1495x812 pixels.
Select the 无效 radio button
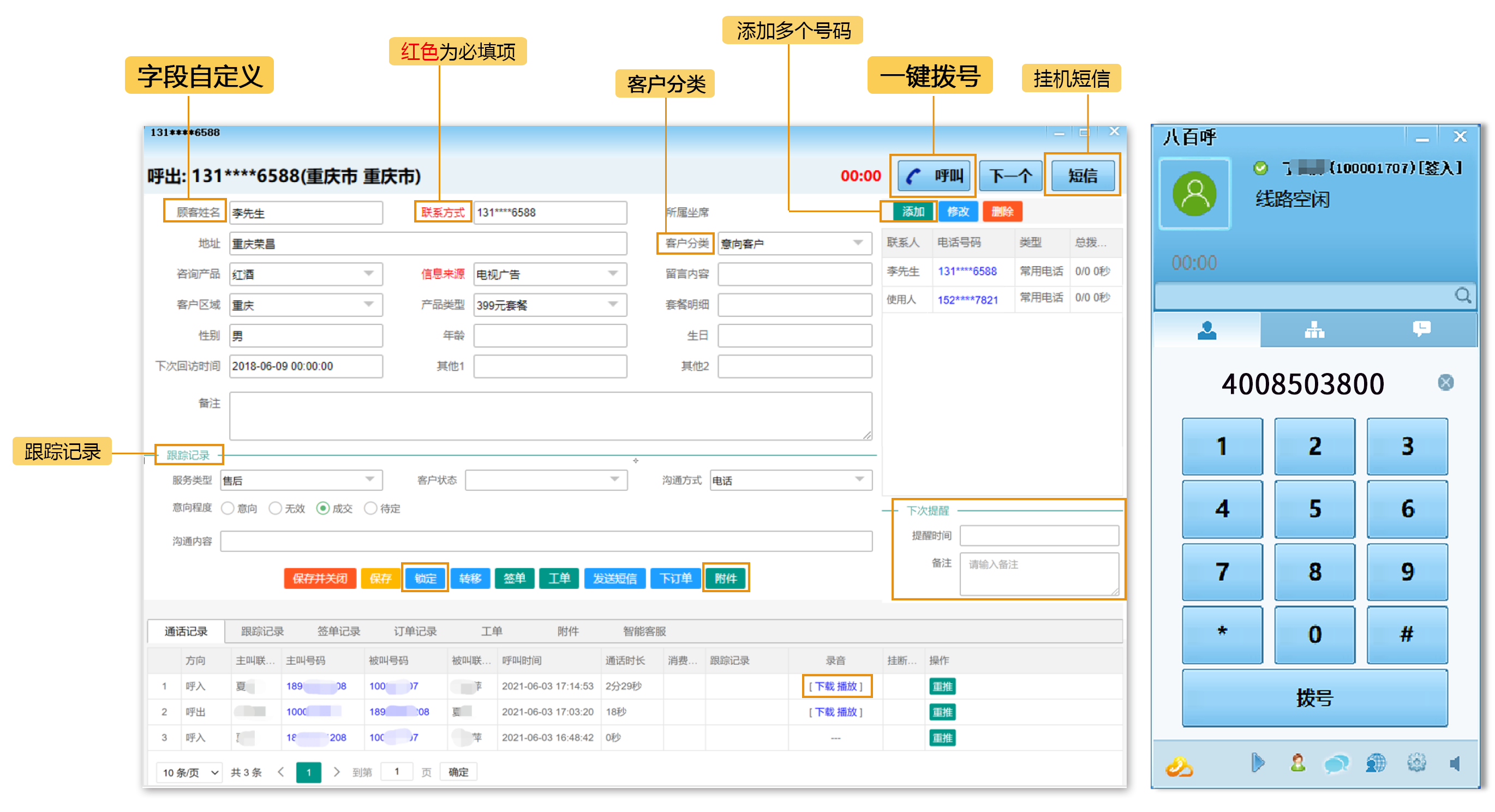(276, 509)
